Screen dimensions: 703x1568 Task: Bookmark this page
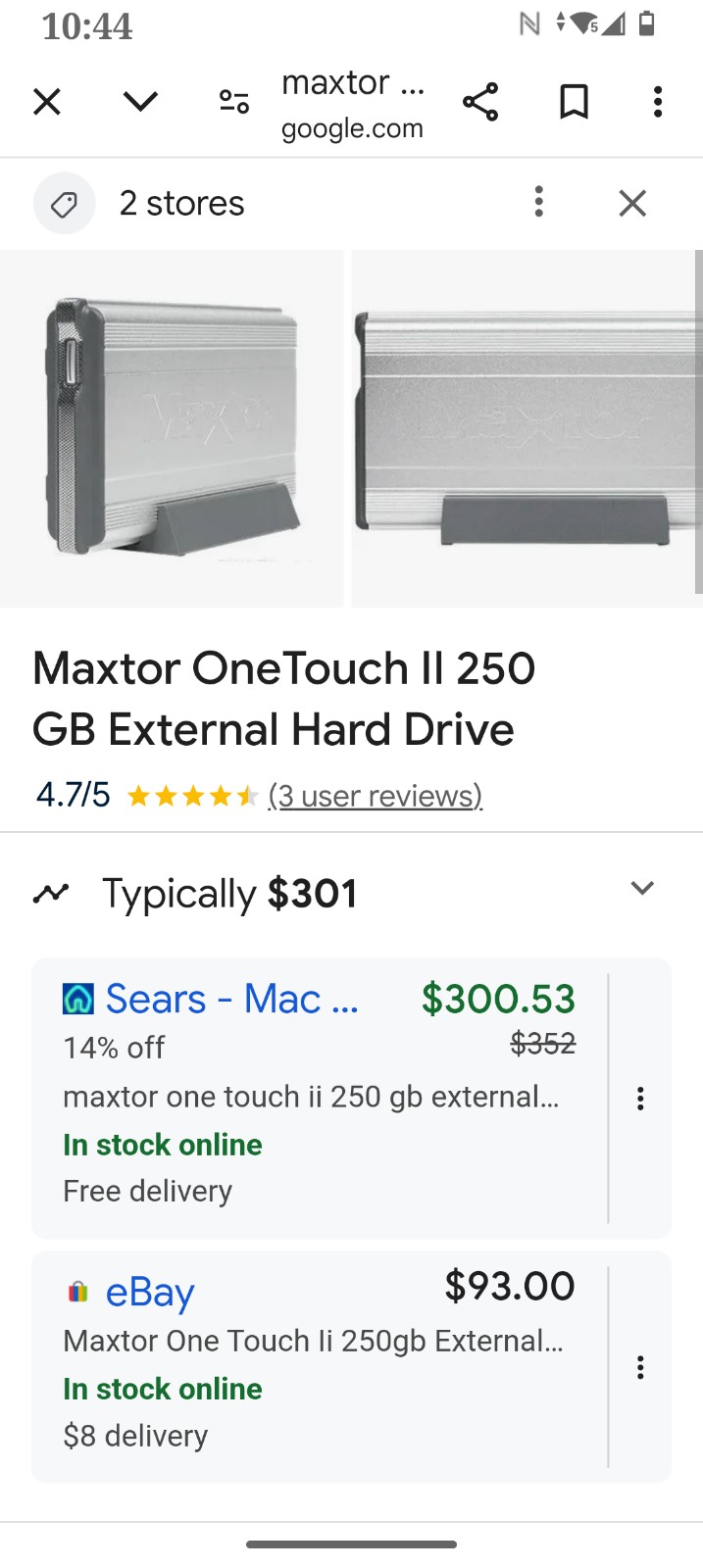point(574,101)
